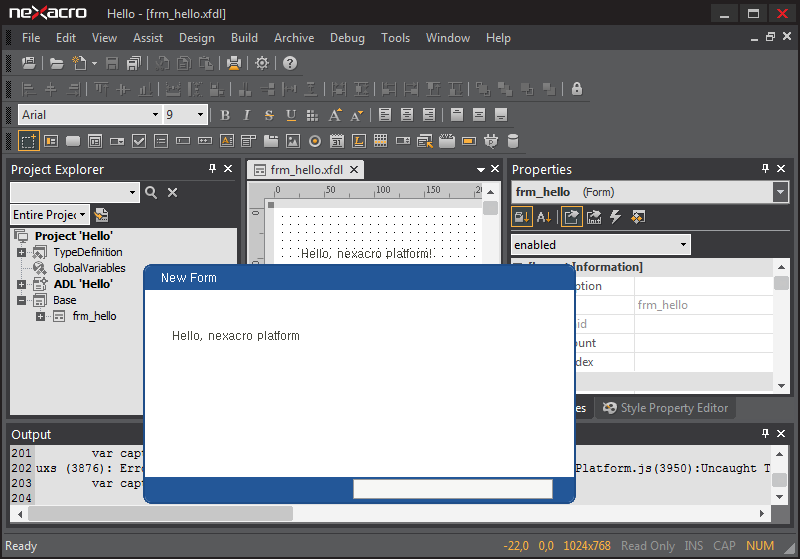Toggle categorized sorting in Properties
Viewport: 800px width, 559px height.
pyautogui.click(x=521, y=217)
